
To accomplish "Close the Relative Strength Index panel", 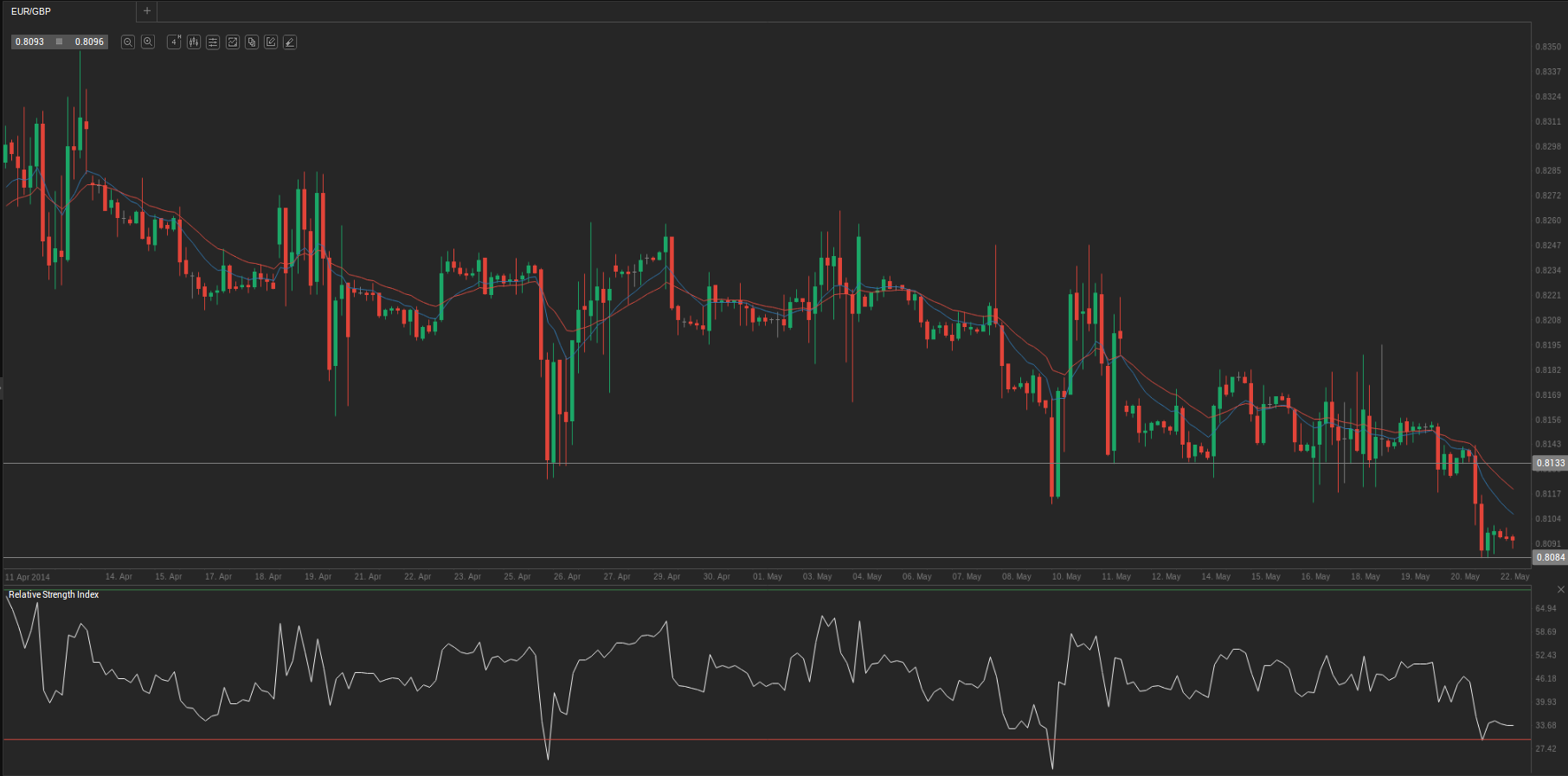I will click(1560, 589).
